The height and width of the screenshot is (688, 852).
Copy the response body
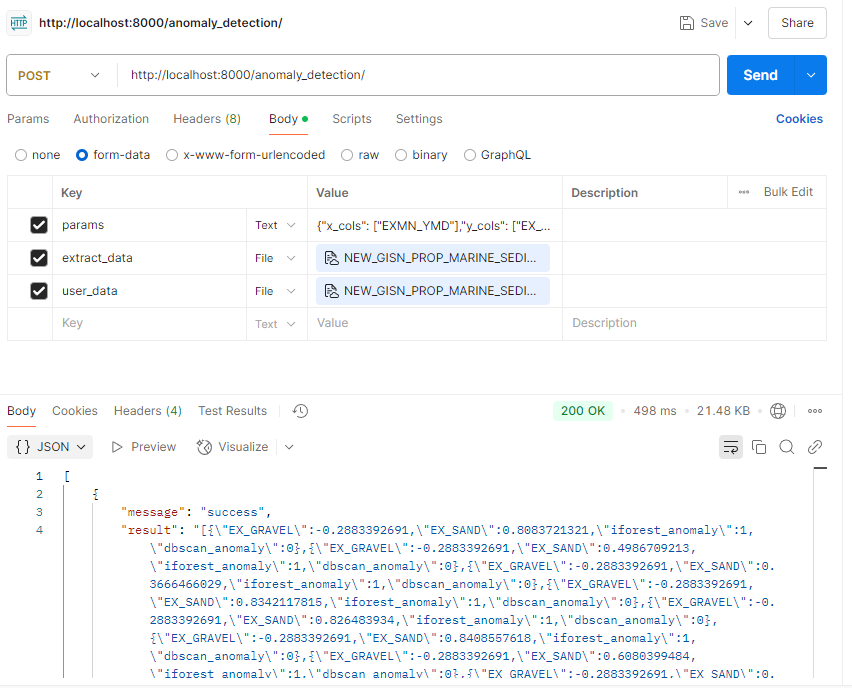pyautogui.click(x=757, y=447)
